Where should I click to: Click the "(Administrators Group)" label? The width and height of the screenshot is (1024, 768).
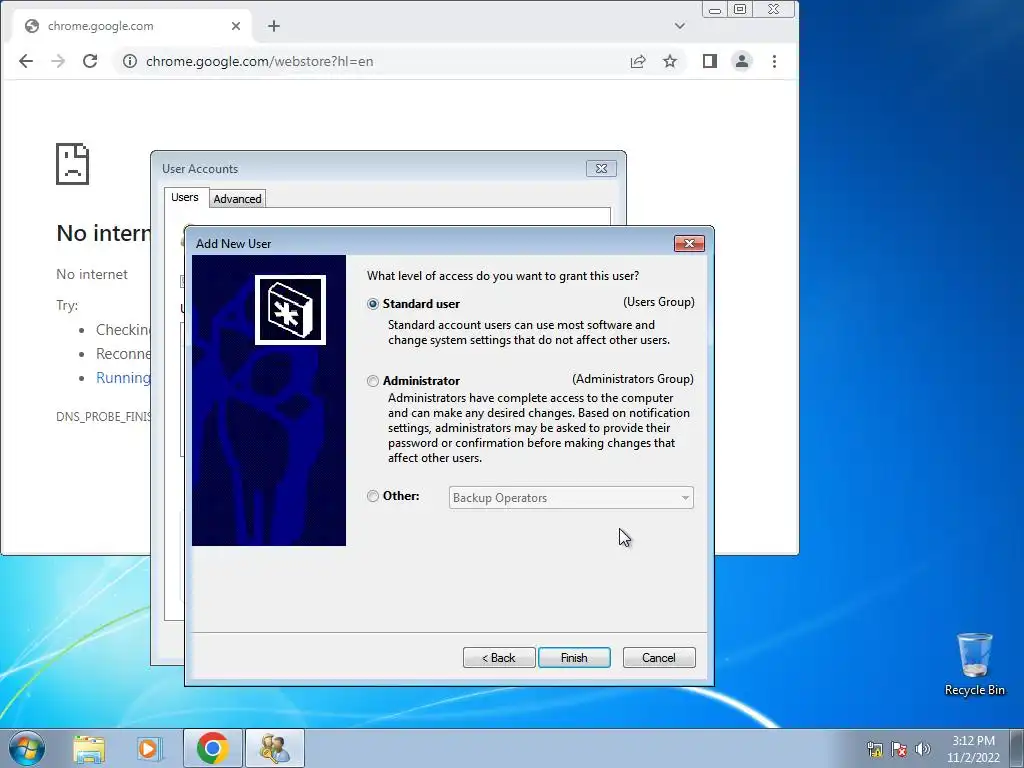633,379
